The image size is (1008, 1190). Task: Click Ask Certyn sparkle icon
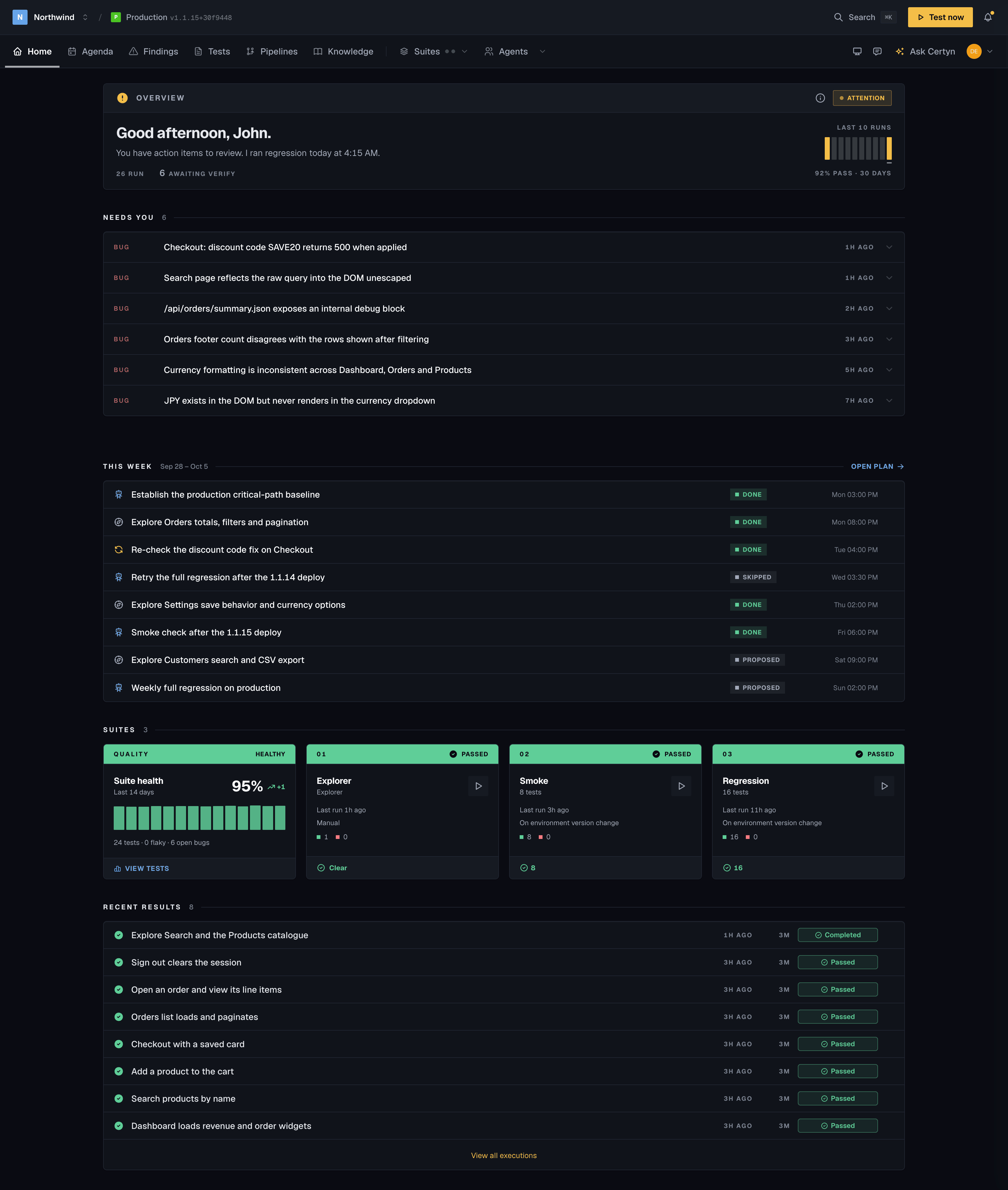pyautogui.click(x=899, y=51)
